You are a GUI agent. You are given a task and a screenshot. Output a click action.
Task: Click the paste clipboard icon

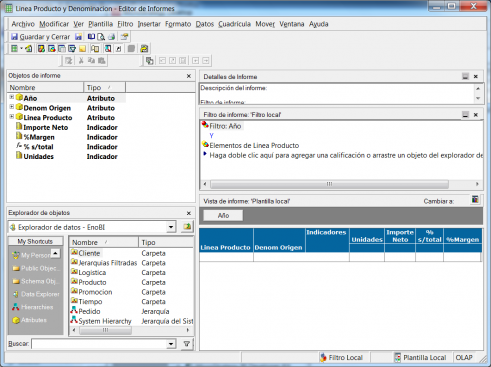(102, 61)
